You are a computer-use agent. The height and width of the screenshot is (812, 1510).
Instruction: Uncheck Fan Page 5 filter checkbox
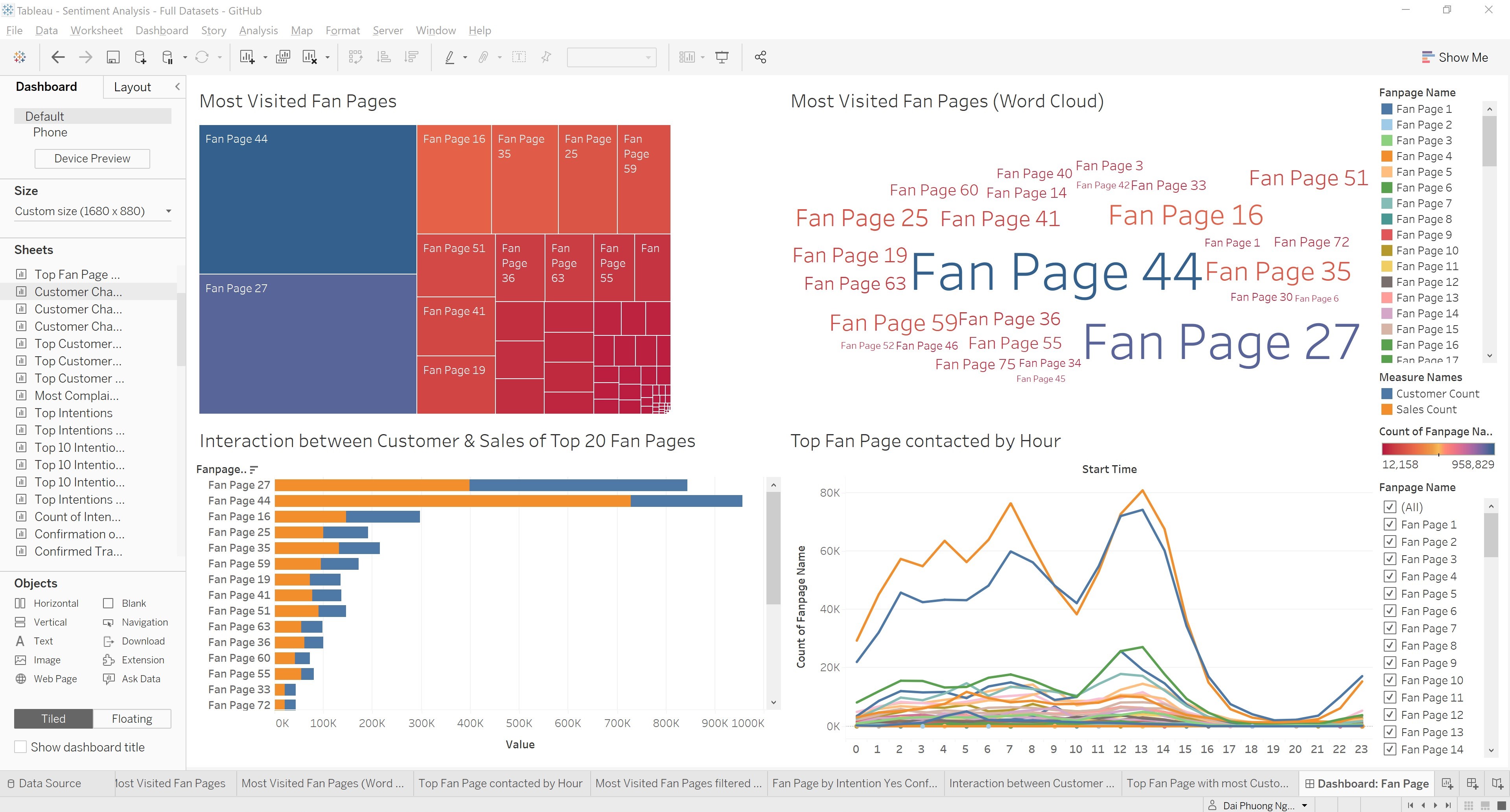point(1390,593)
